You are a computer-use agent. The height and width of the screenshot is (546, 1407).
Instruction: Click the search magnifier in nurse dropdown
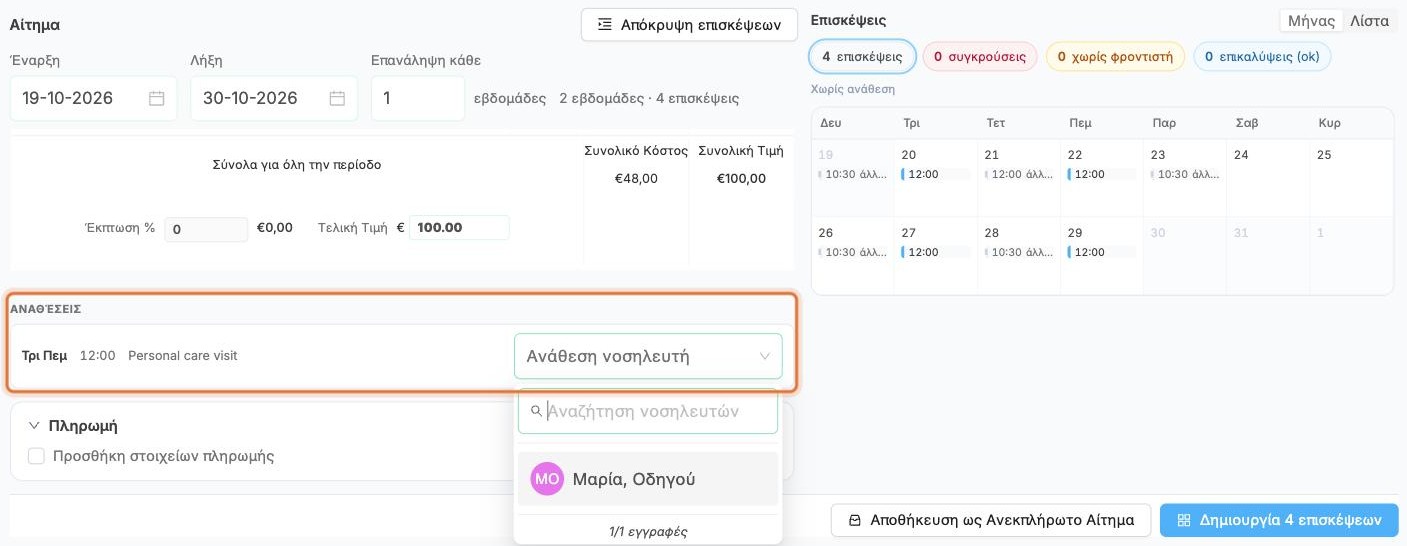click(x=535, y=411)
